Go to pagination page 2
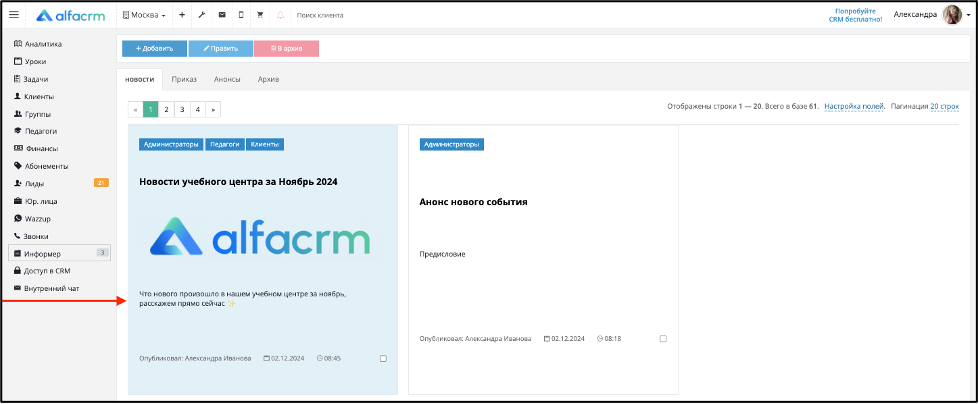Viewport: 979px width, 404px height. 166,109
